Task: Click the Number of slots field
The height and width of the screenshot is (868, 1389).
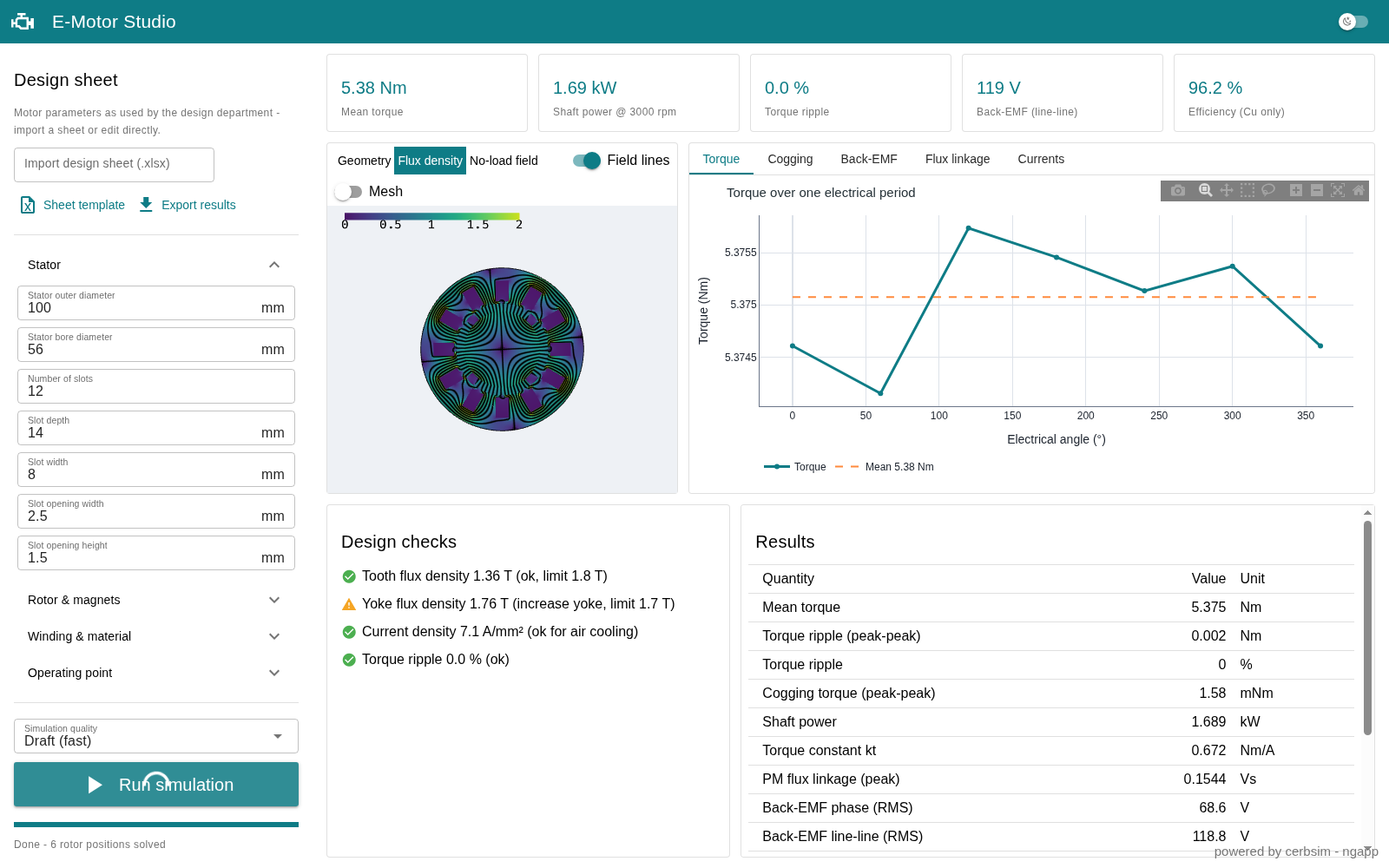Action: click(156, 386)
